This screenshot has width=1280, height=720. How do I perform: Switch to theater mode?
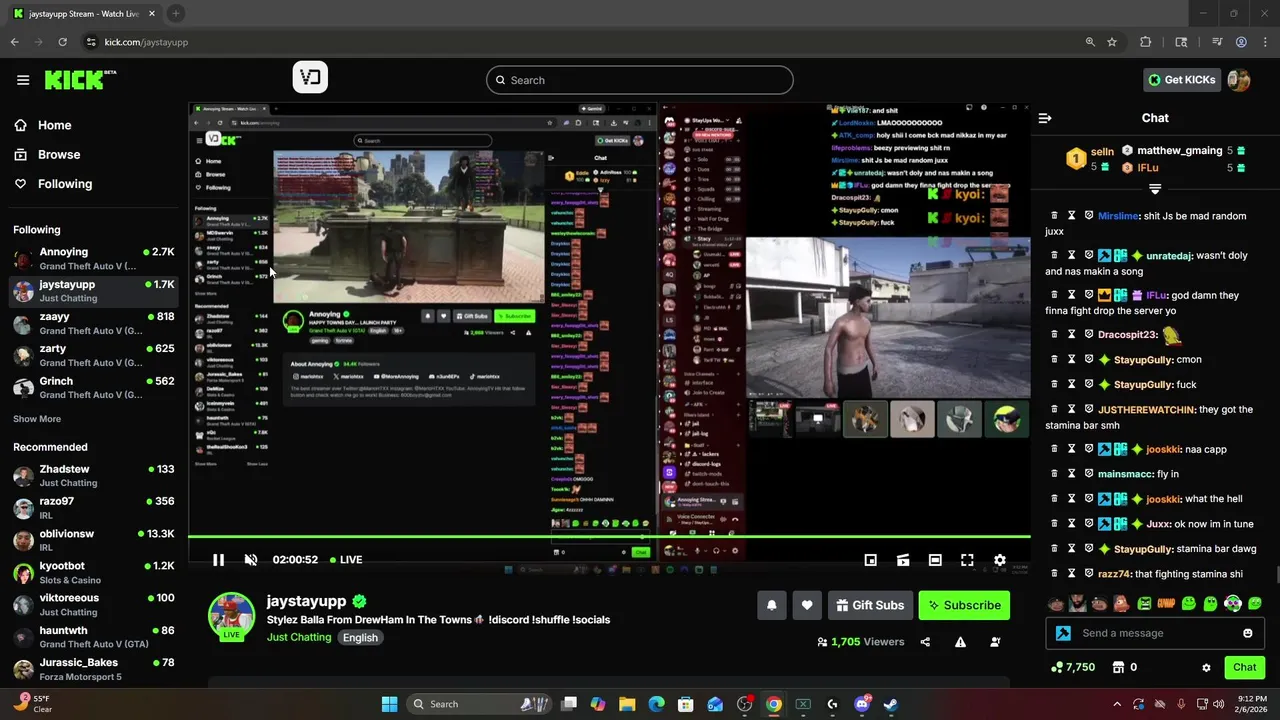(x=935, y=560)
